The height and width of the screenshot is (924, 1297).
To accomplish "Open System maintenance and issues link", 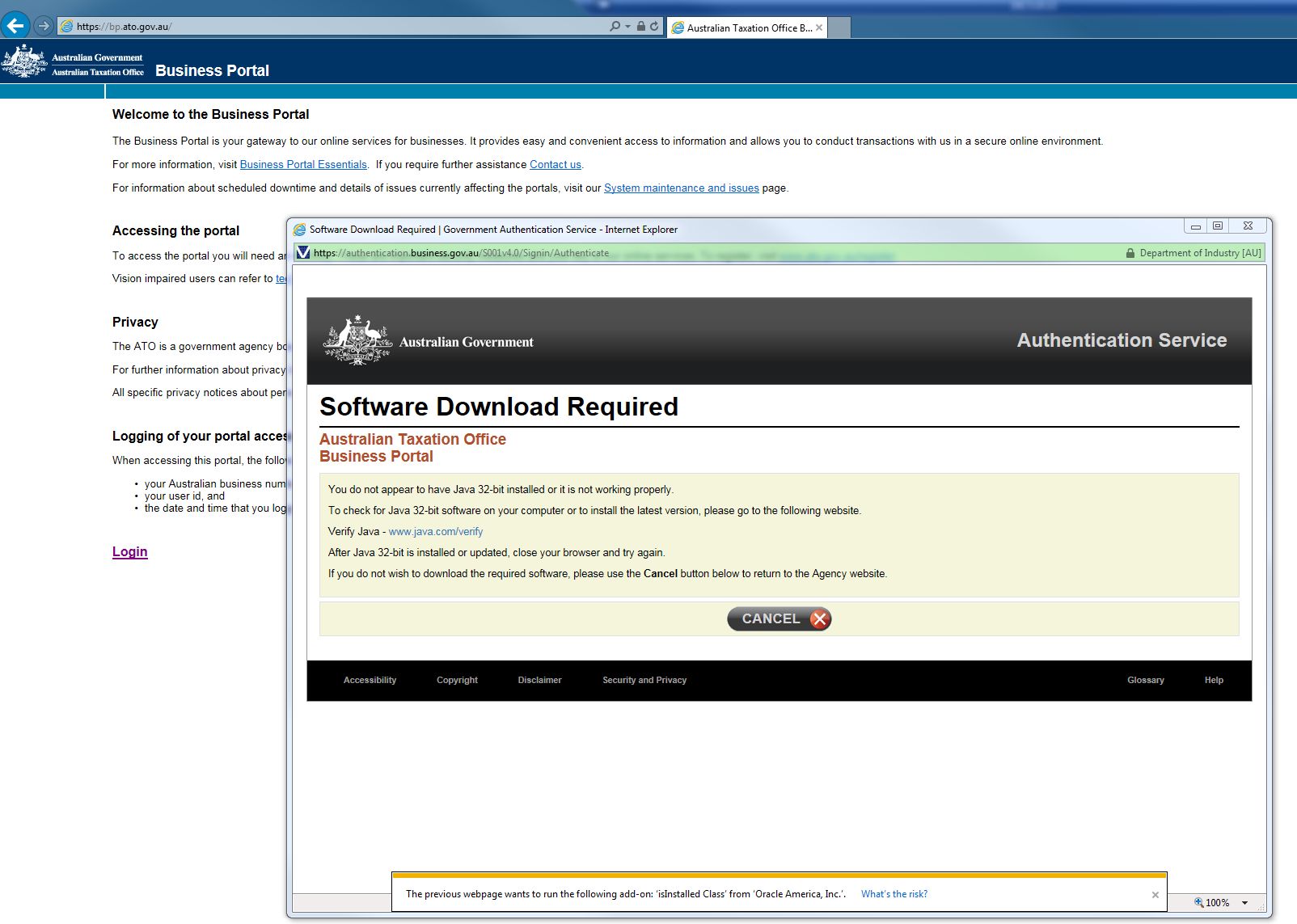I will click(682, 188).
